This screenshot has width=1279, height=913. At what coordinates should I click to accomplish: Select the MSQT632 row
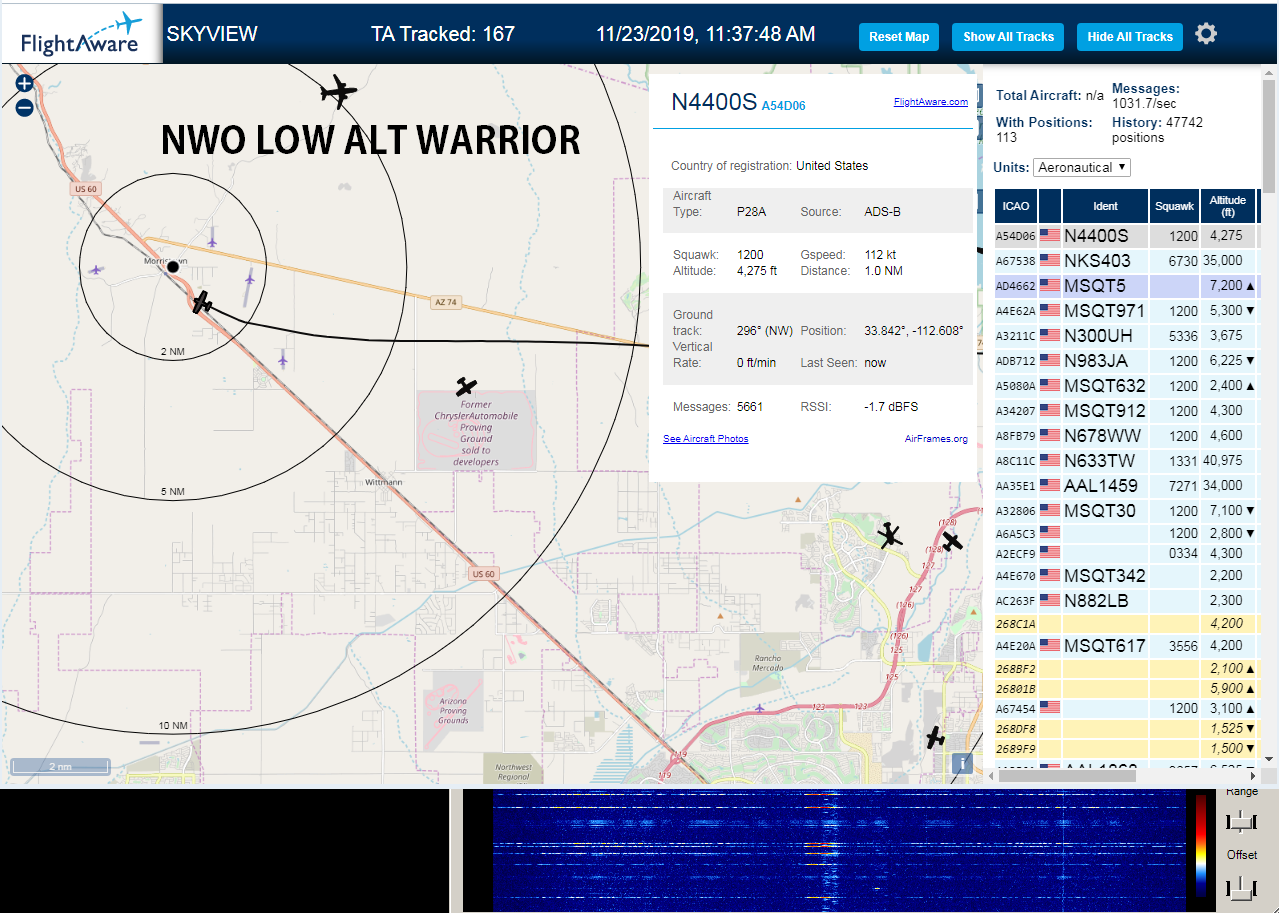tap(1126, 385)
